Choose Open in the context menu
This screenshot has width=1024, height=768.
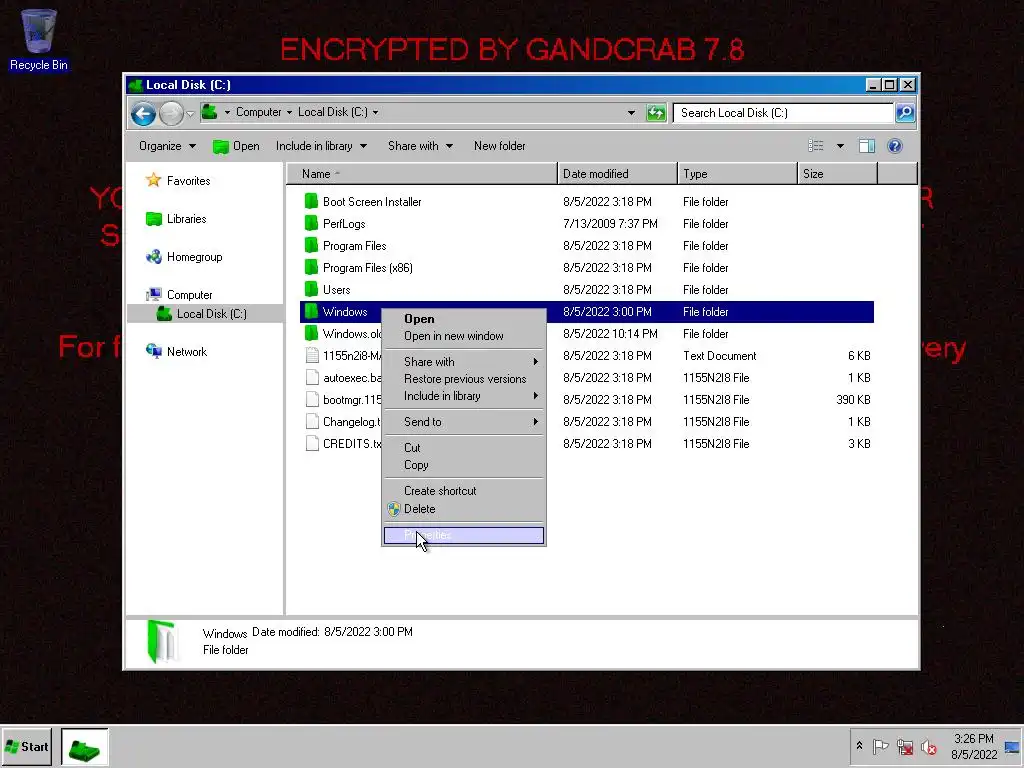pos(464,319)
